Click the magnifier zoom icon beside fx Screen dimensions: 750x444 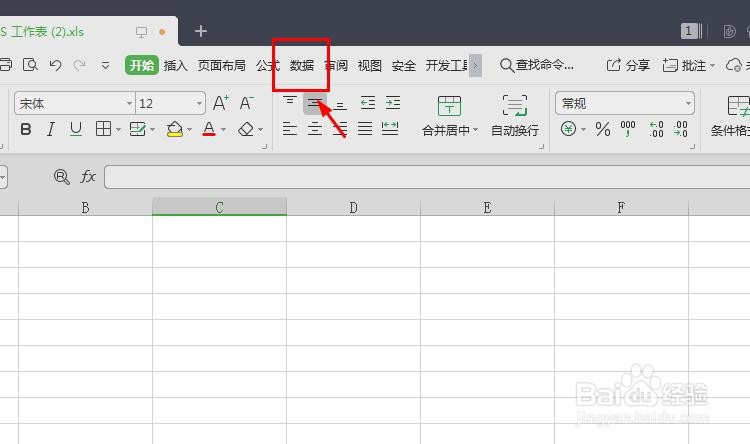(62, 177)
